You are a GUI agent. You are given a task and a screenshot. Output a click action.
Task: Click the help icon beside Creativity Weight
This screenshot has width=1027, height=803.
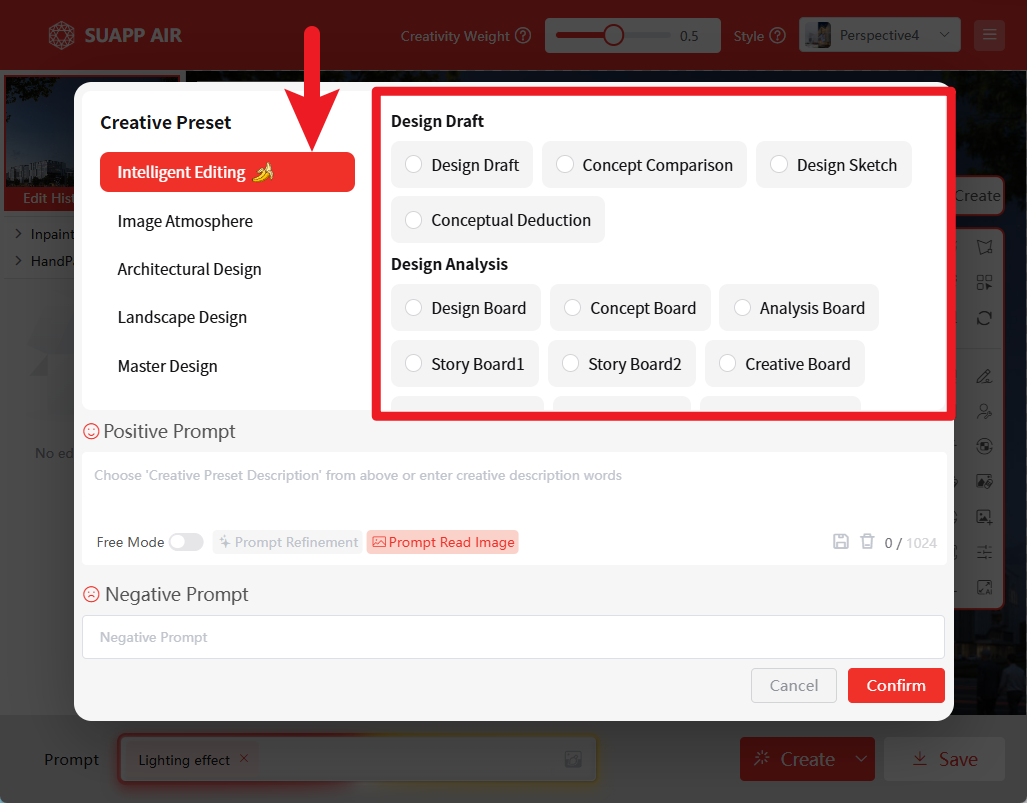tap(523, 36)
